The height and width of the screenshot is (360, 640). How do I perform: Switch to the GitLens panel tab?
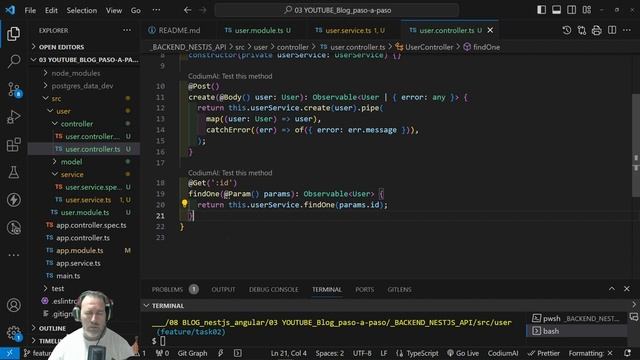[x=399, y=289]
